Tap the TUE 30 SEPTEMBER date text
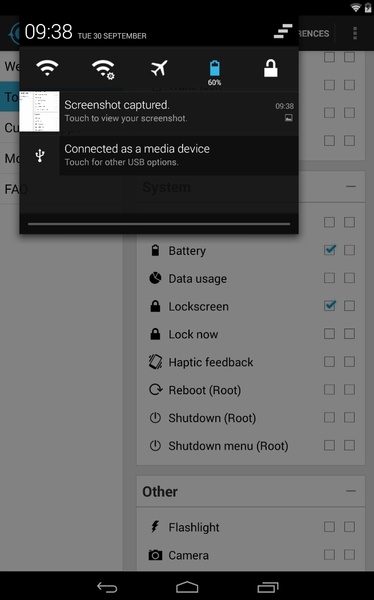374x600 pixels. [112, 36]
